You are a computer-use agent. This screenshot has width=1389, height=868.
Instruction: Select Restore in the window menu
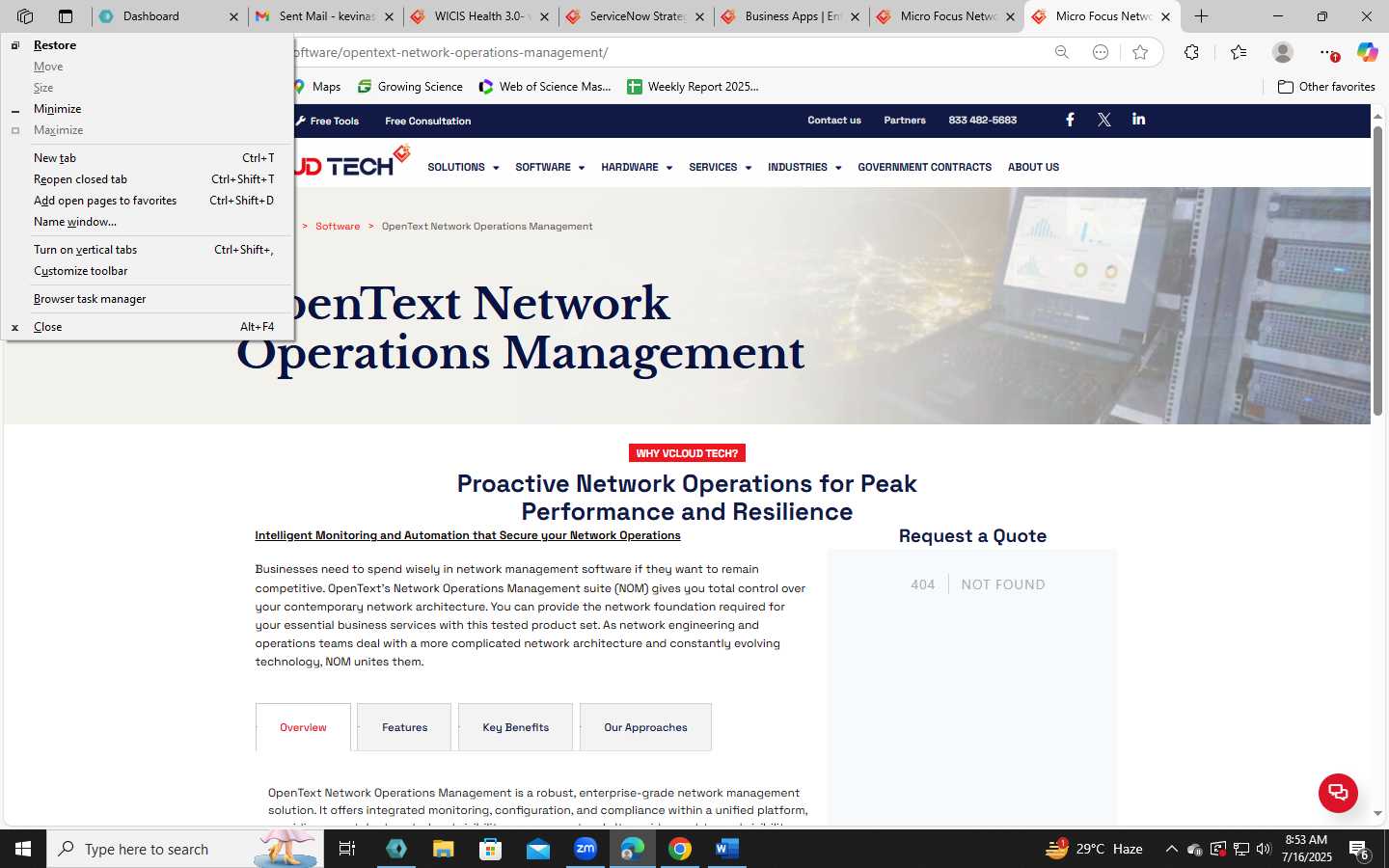[x=147, y=45]
